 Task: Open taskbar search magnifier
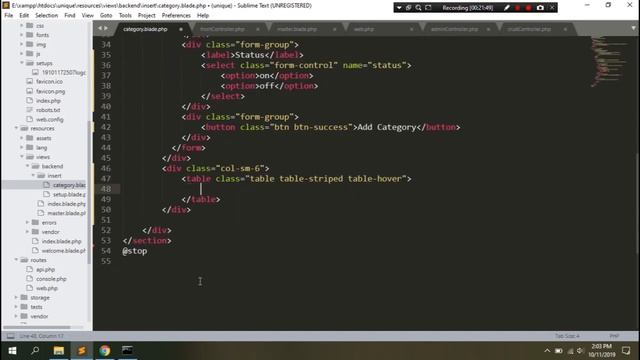(x=35, y=351)
